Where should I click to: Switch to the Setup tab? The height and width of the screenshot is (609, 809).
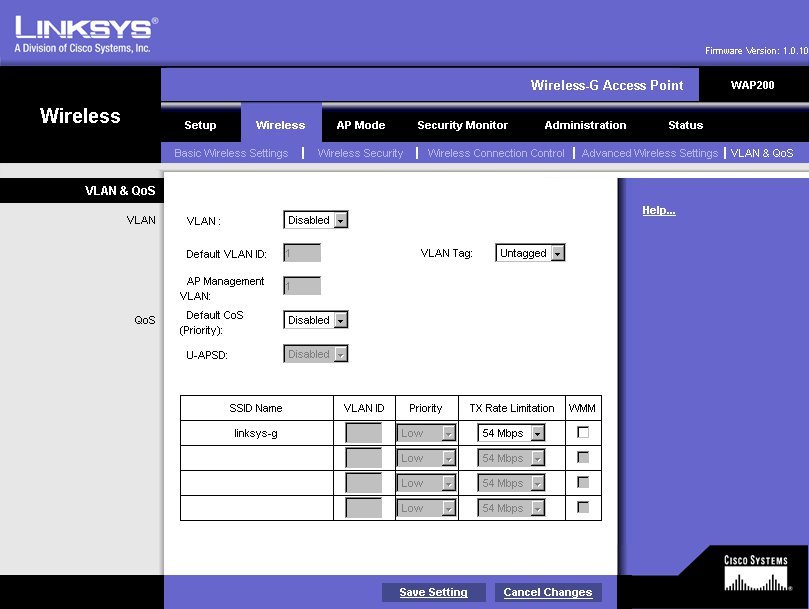pos(200,125)
